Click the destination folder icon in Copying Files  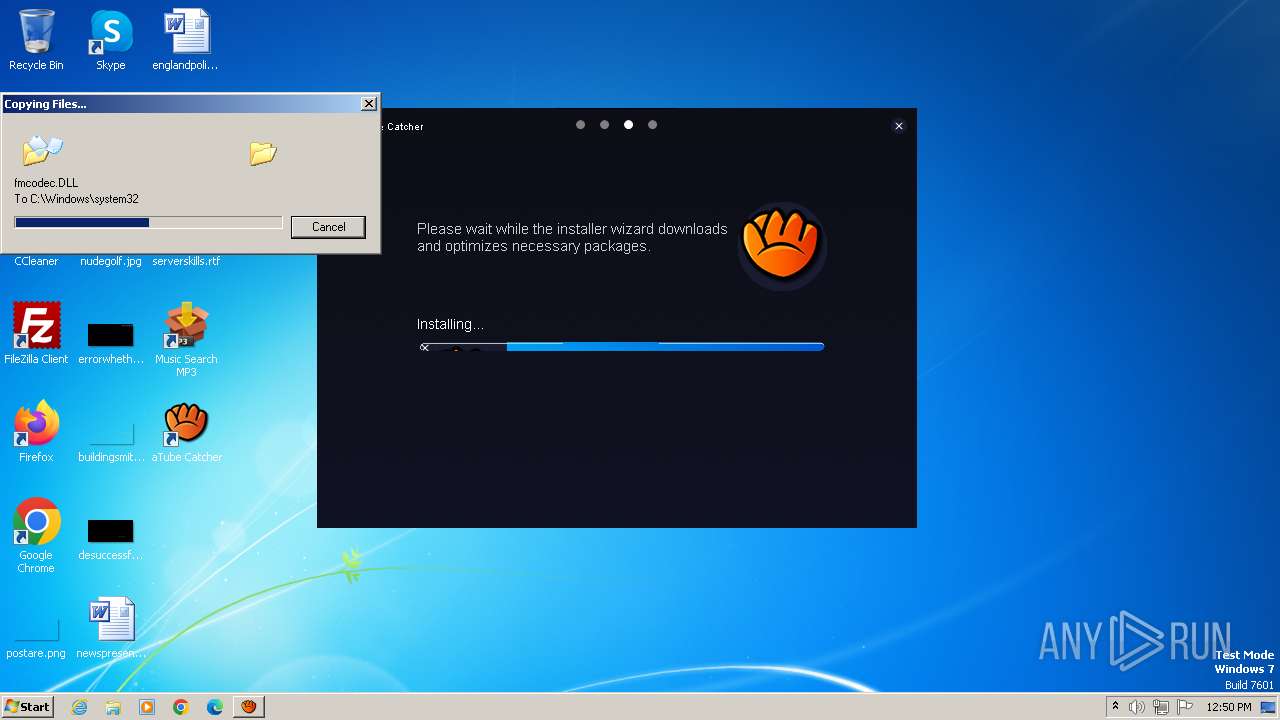(x=263, y=153)
